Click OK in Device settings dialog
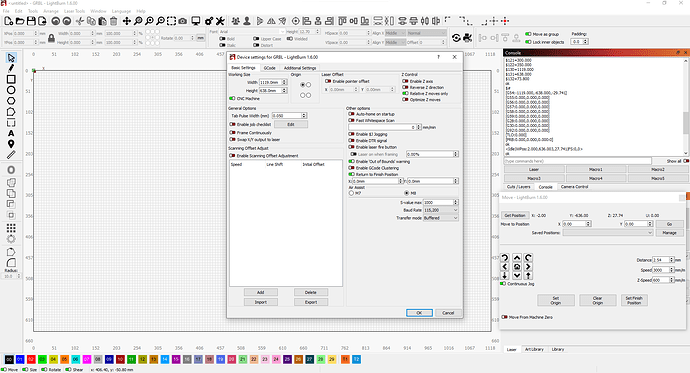 pyautogui.click(x=419, y=313)
